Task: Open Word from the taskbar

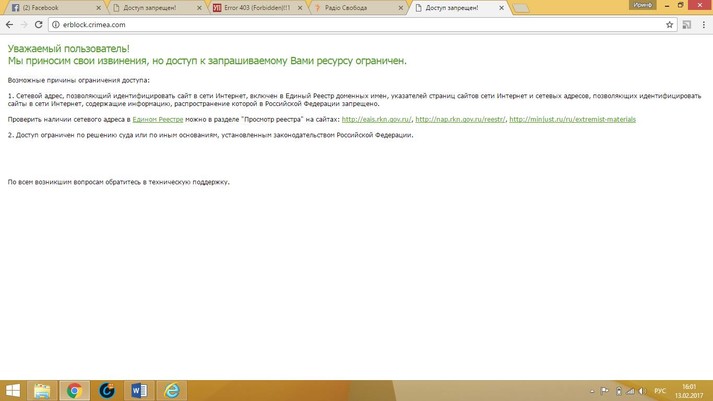Action: (139, 390)
